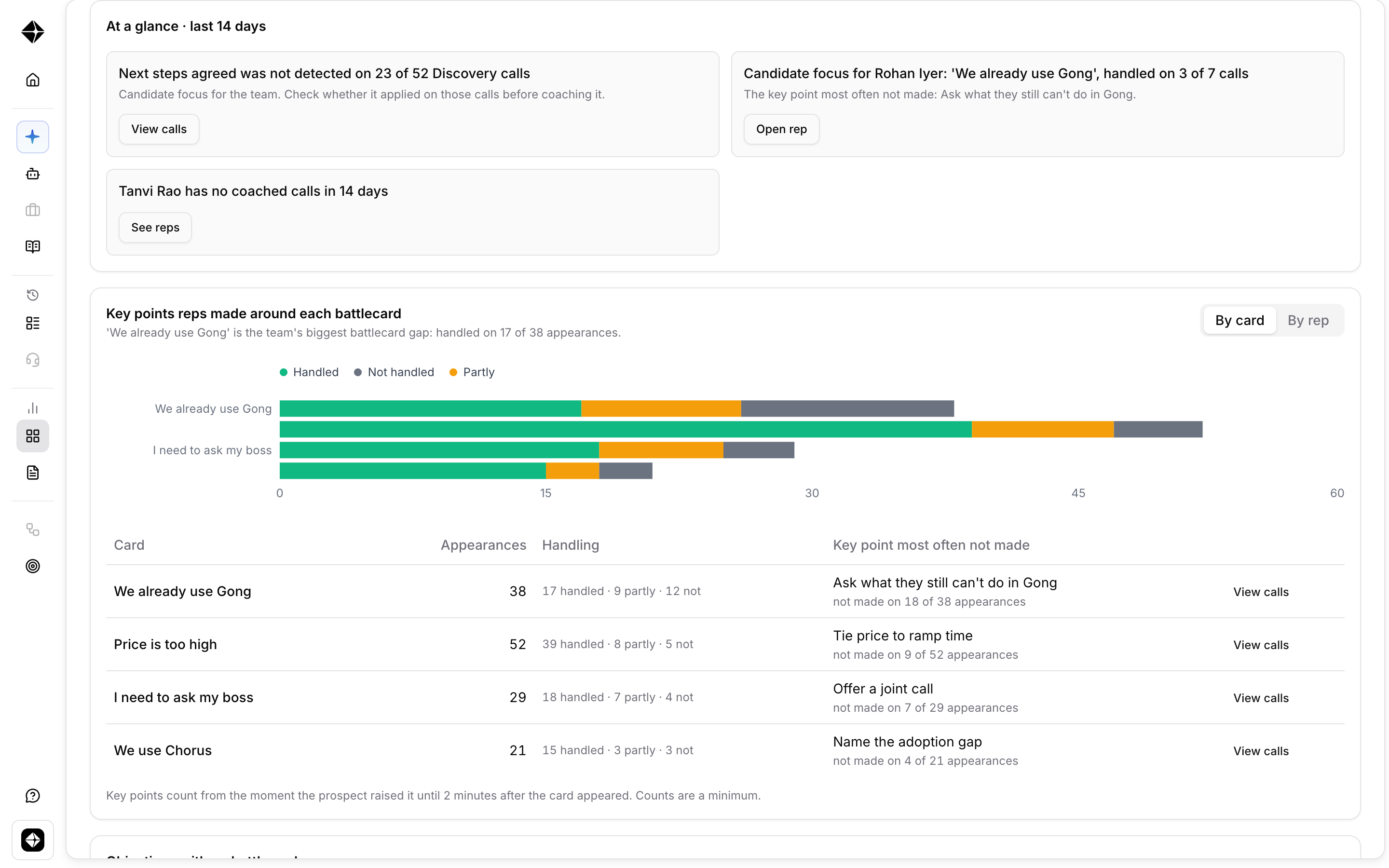Viewport: 1389px width, 868px height.
Task: Click the Card column header
Action: click(x=129, y=545)
